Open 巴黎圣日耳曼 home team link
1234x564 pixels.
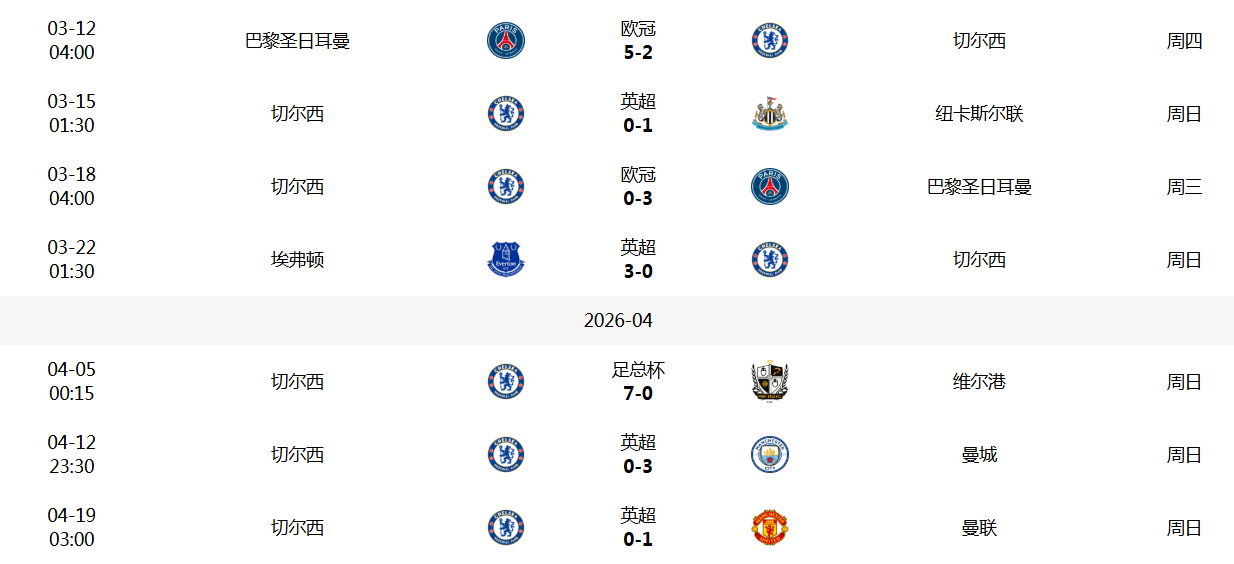click(x=298, y=41)
